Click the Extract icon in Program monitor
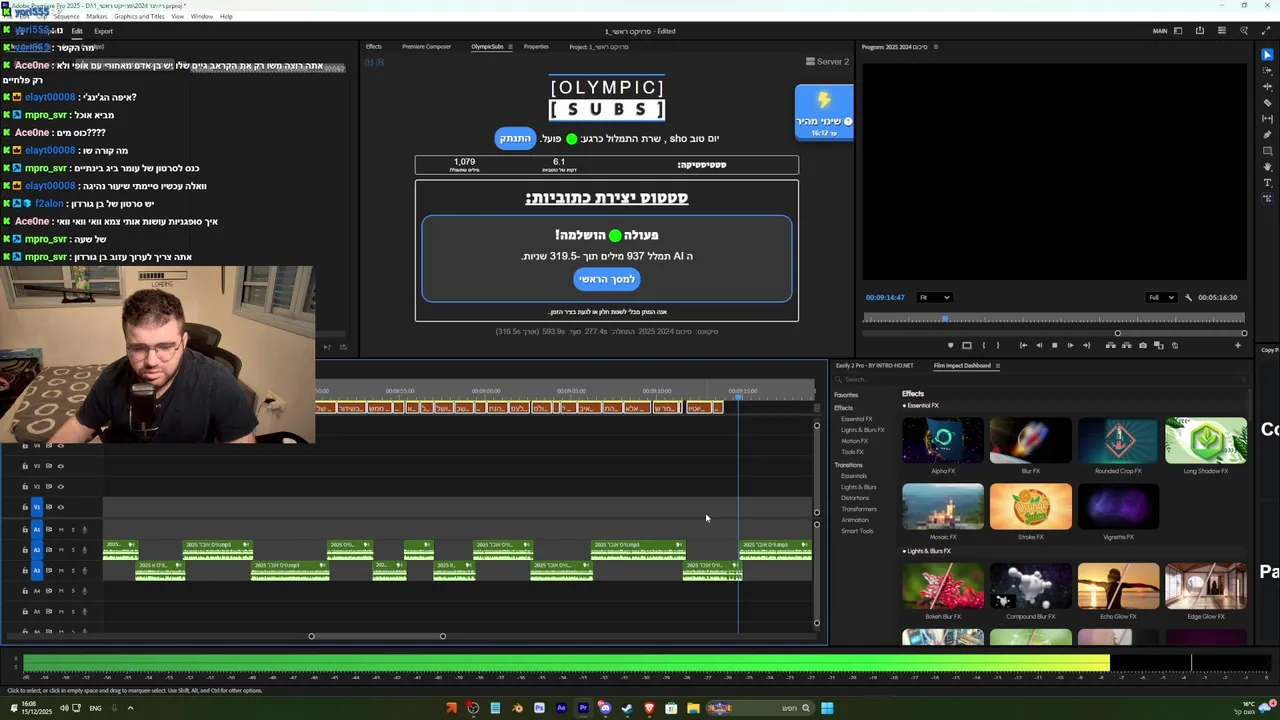This screenshot has height=720, width=1280. point(1127,345)
